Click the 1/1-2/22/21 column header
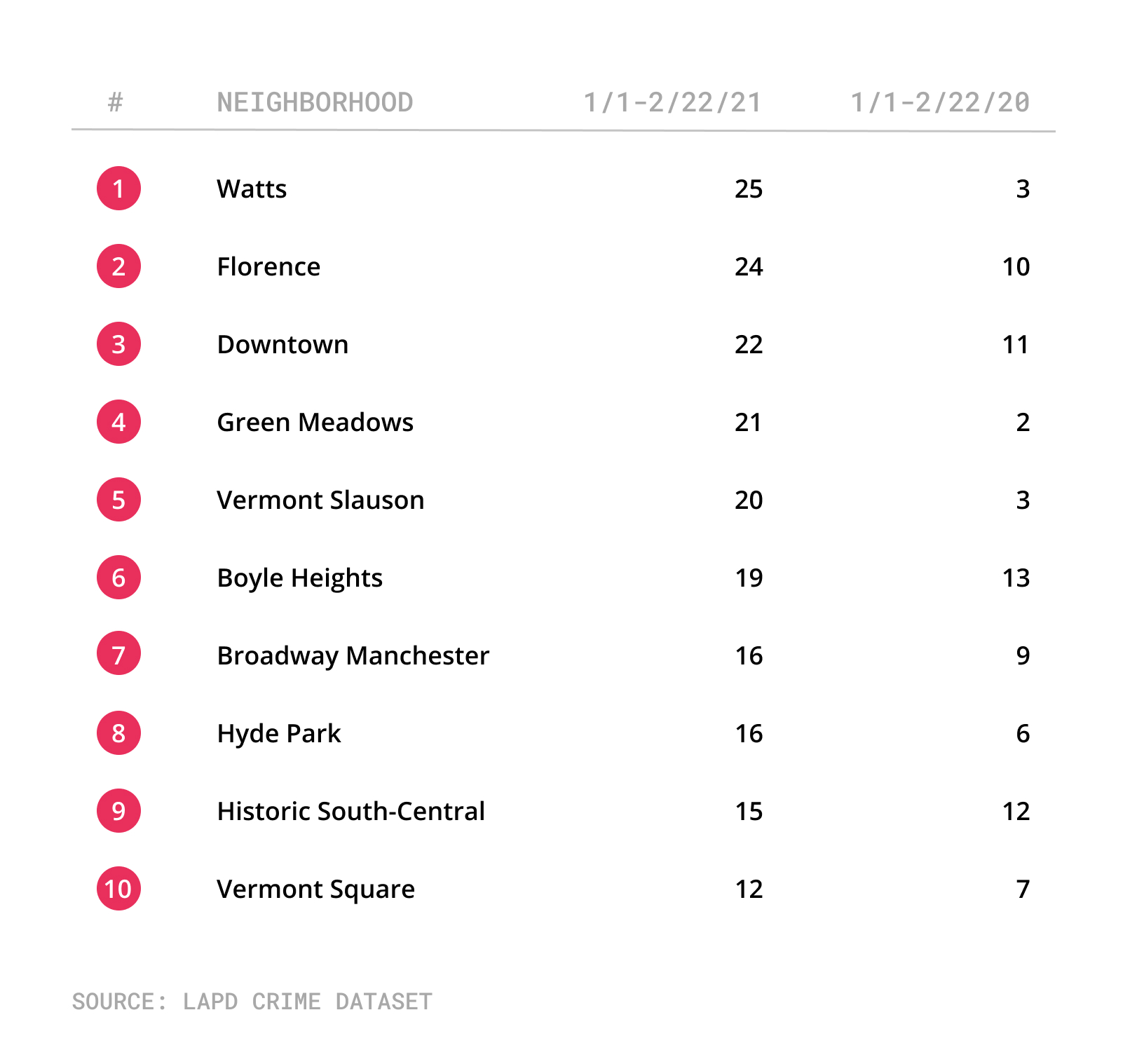The height and width of the screenshot is (1064, 1144). [673, 102]
